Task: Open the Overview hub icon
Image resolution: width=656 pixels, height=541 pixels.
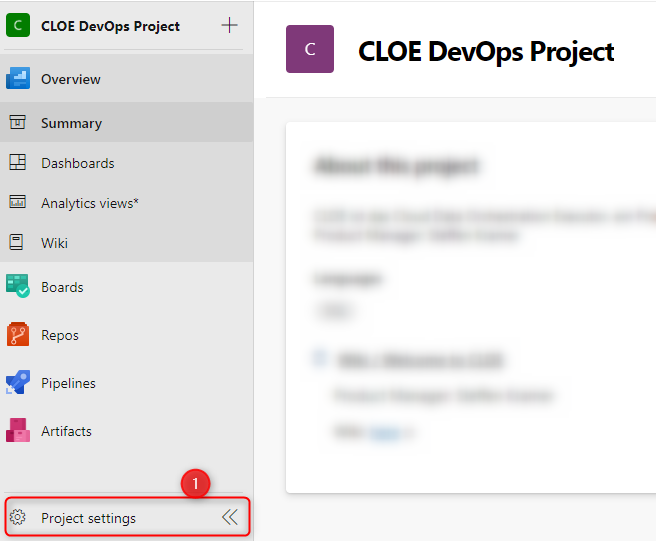Action: [18, 79]
